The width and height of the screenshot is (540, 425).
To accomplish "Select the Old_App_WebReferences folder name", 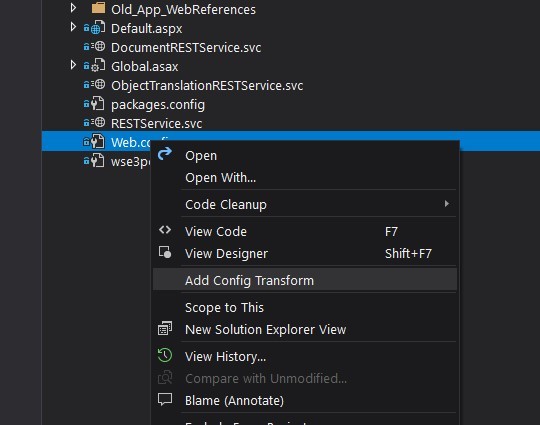I will pos(183,9).
